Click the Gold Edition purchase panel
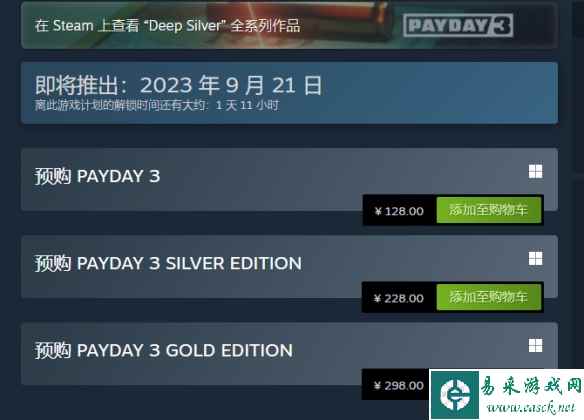 pyautogui.click(x=289, y=354)
